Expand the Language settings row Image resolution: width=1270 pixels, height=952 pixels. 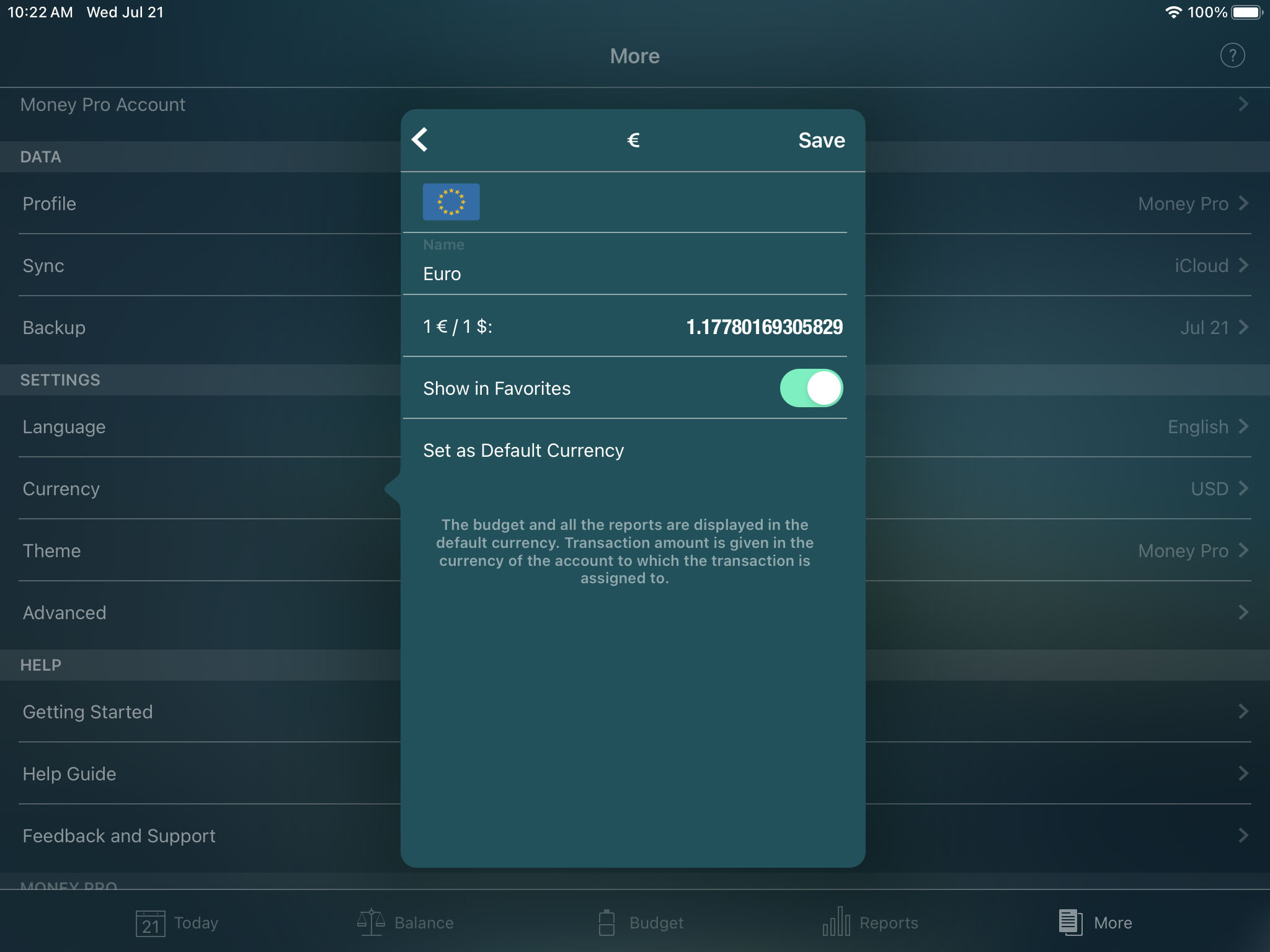point(634,426)
